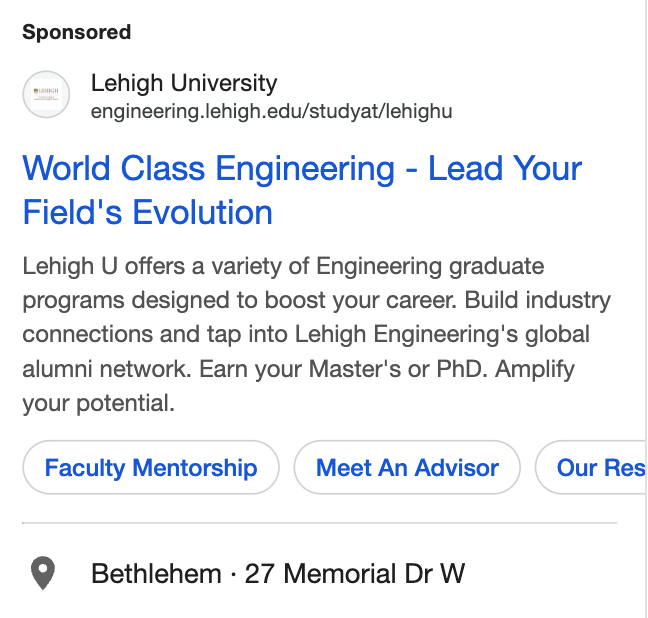648x618 pixels.
Task: Click the Bethlehem city name
Action: tap(156, 574)
